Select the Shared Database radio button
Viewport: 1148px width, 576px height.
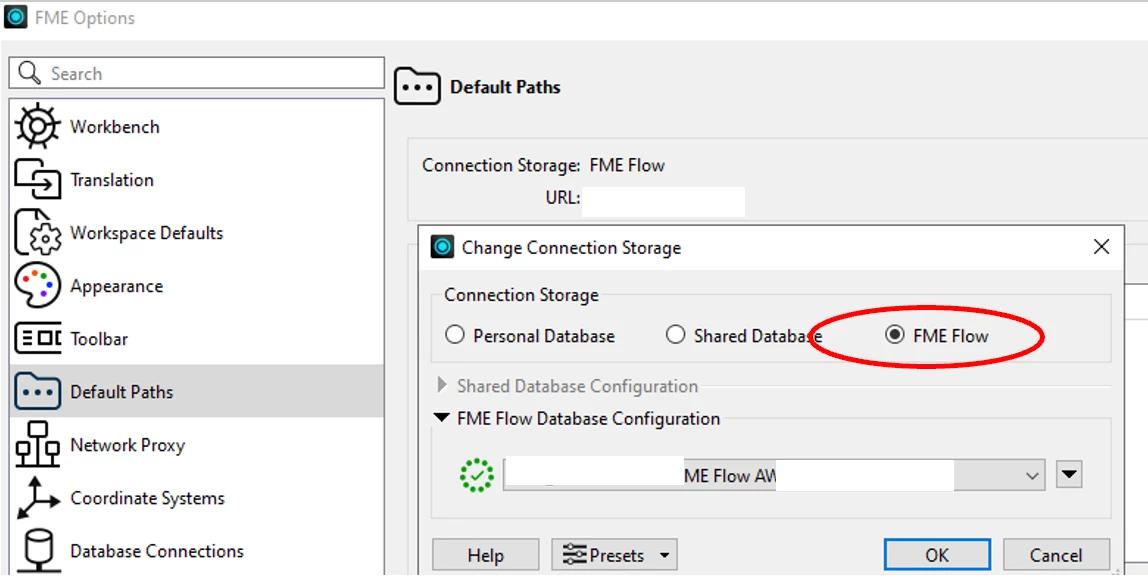[675, 336]
